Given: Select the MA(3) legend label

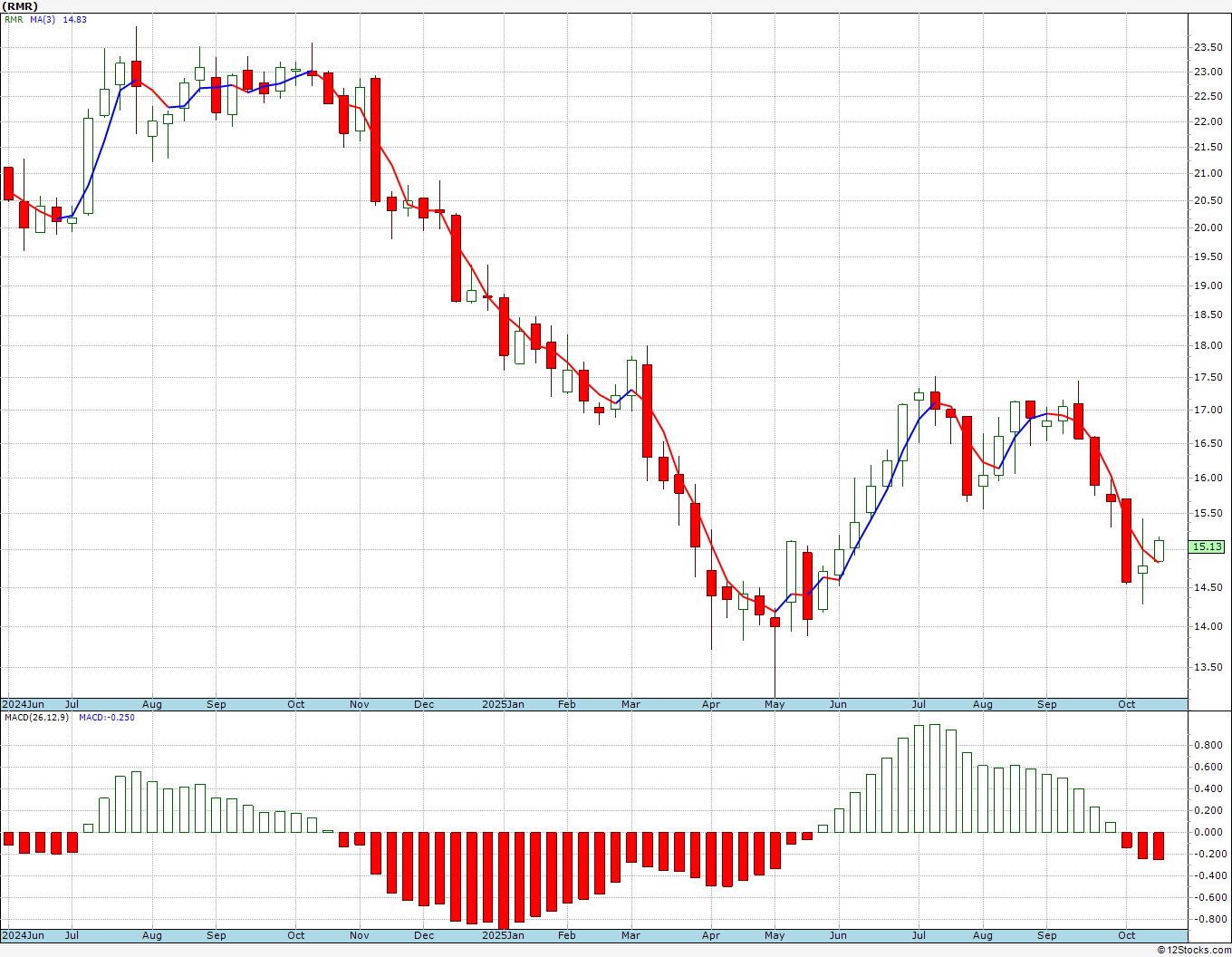Looking at the screenshot, I should [43, 20].
